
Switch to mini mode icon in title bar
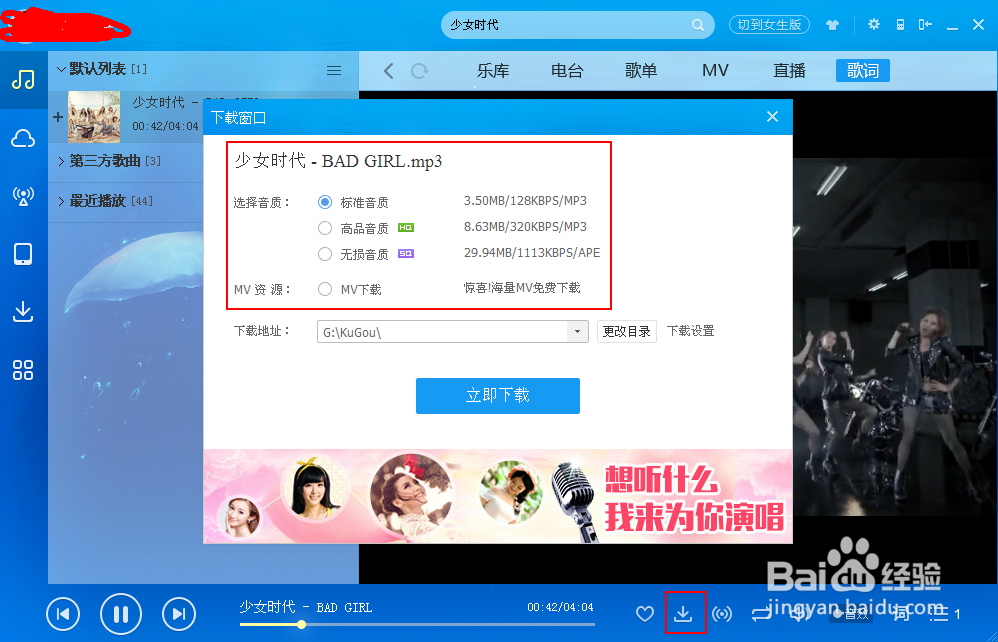[x=925, y=24]
